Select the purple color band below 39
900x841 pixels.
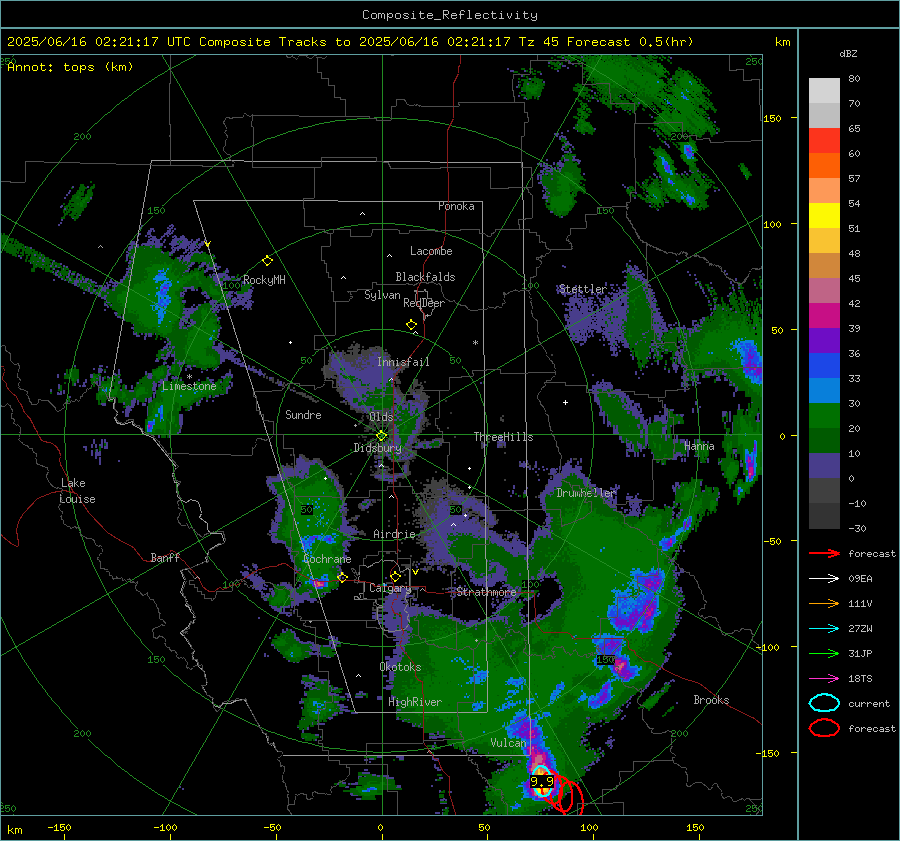tap(824, 340)
